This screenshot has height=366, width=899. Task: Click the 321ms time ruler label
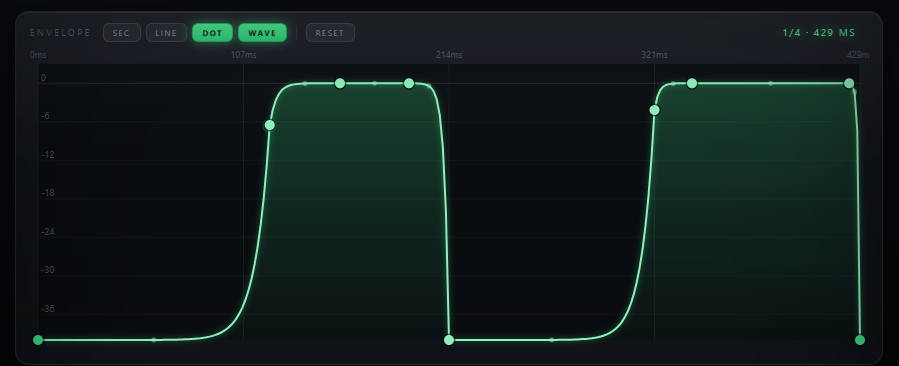(654, 55)
